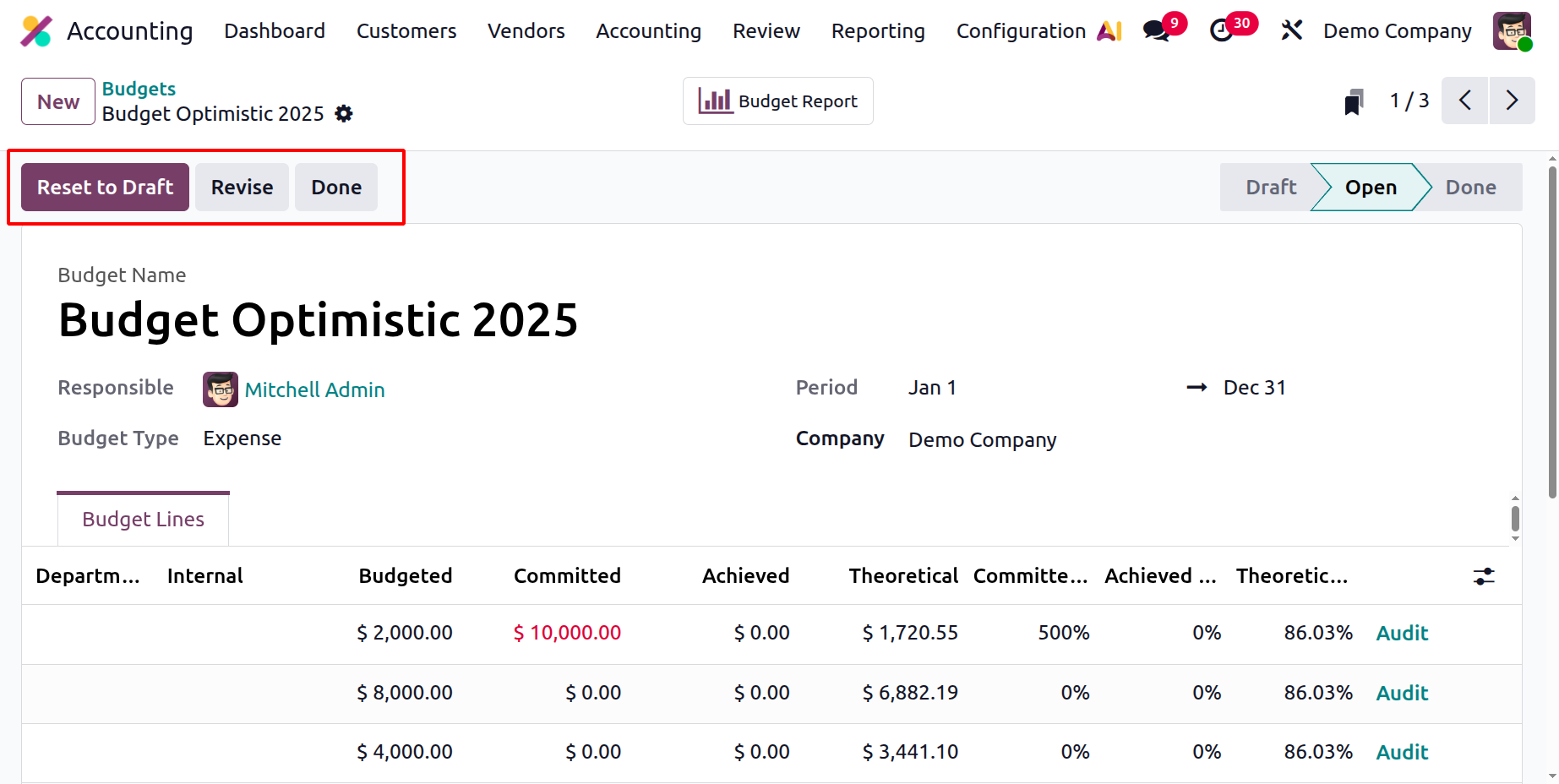Open the activities clock icon
The image size is (1559, 784).
1221,31
